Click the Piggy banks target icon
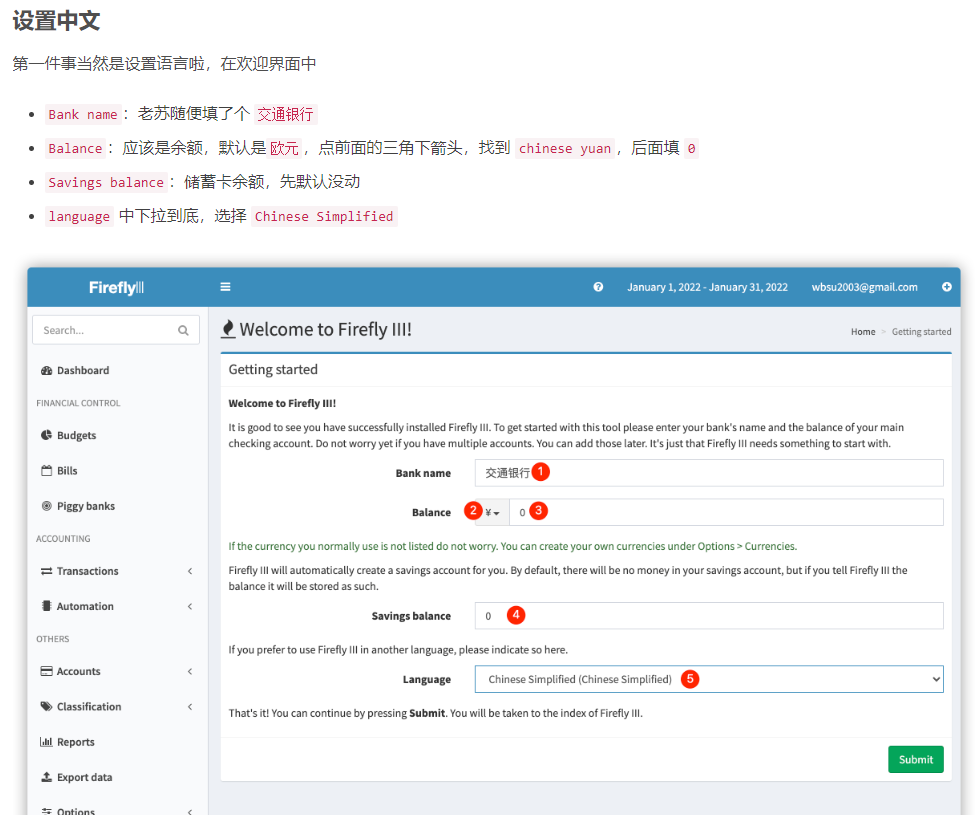The image size is (980, 815). pyautogui.click(x=46, y=506)
